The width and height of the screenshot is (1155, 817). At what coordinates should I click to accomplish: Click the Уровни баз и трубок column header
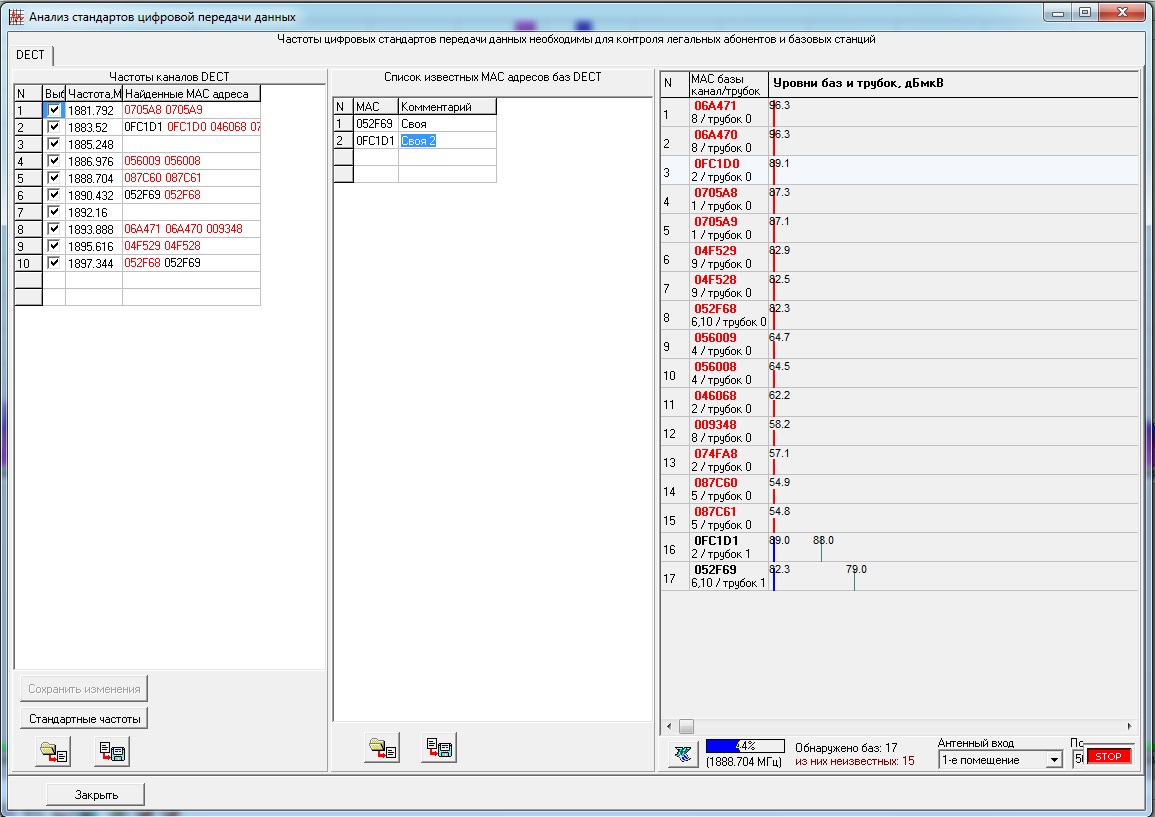[x=953, y=83]
